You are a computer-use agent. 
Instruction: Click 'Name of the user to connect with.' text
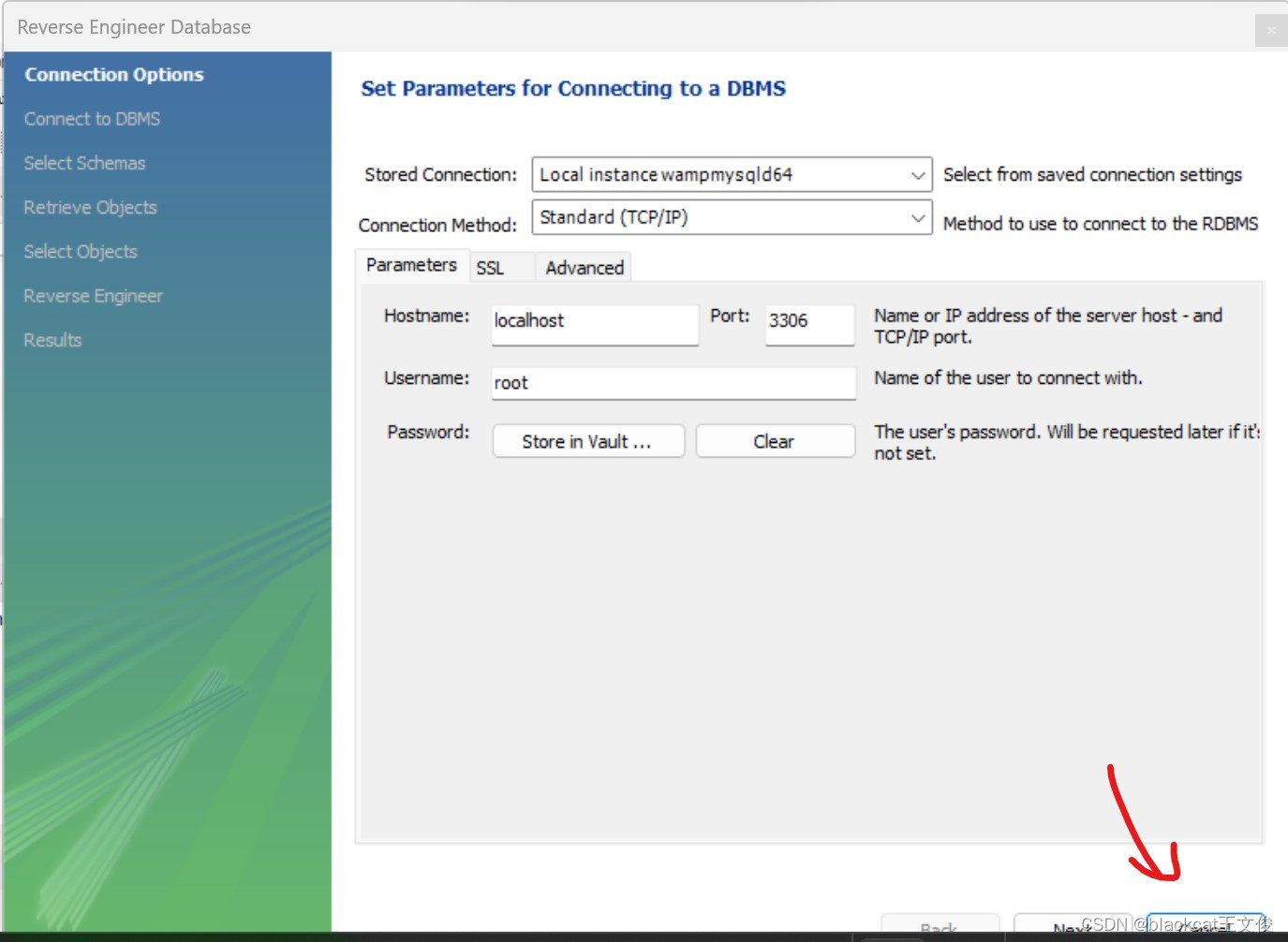click(x=1008, y=377)
